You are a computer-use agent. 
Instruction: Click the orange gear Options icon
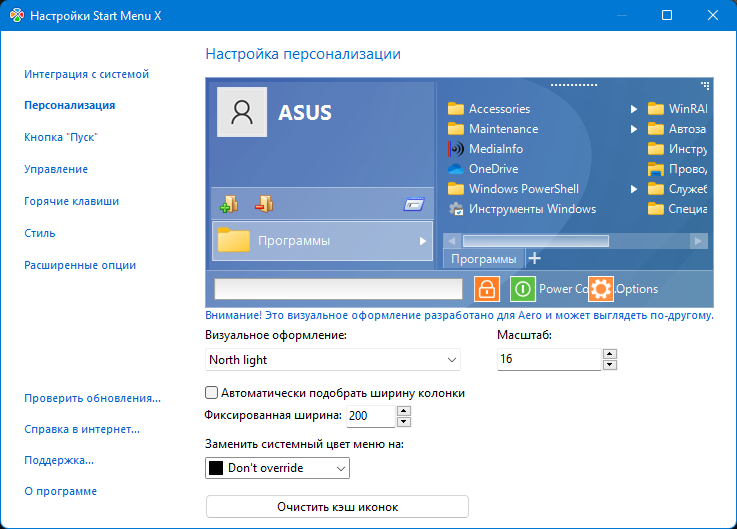click(x=600, y=289)
